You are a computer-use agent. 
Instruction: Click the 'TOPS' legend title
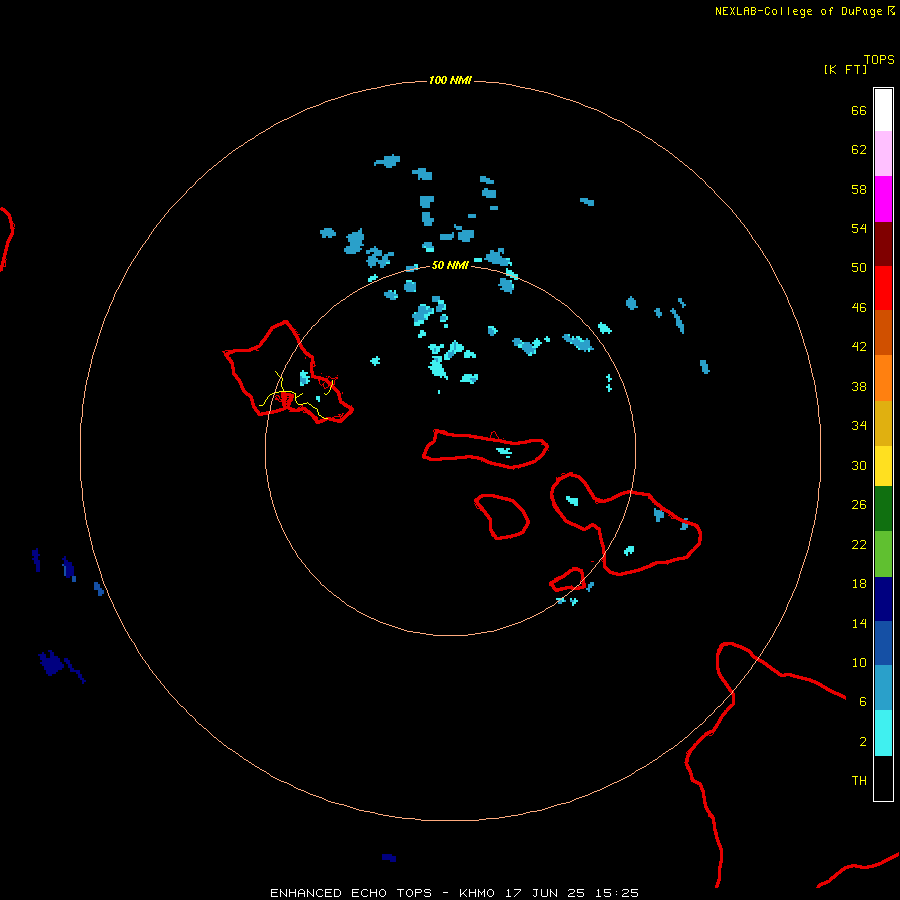[879, 60]
